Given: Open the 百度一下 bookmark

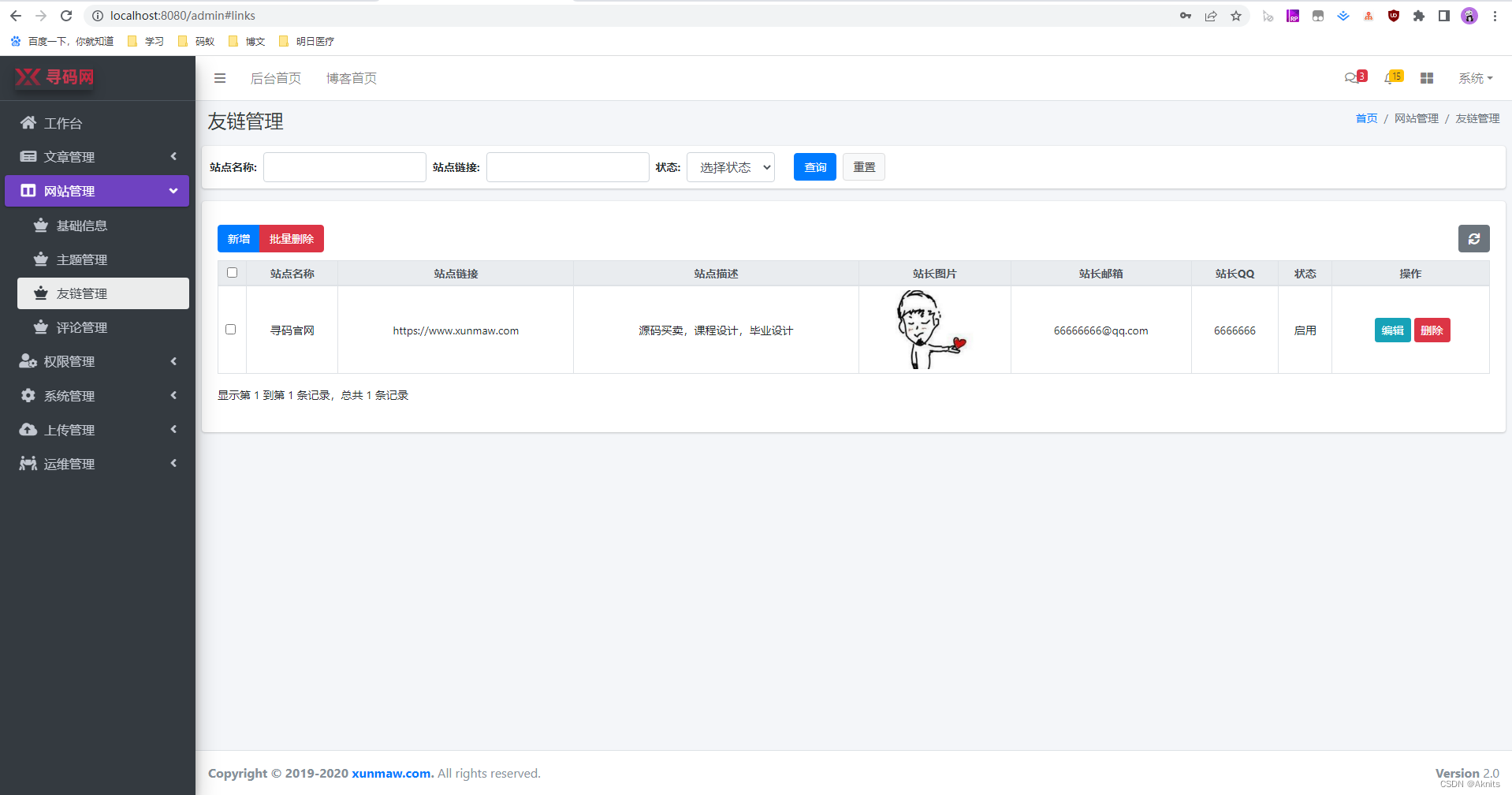Looking at the screenshot, I should pos(61,41).
